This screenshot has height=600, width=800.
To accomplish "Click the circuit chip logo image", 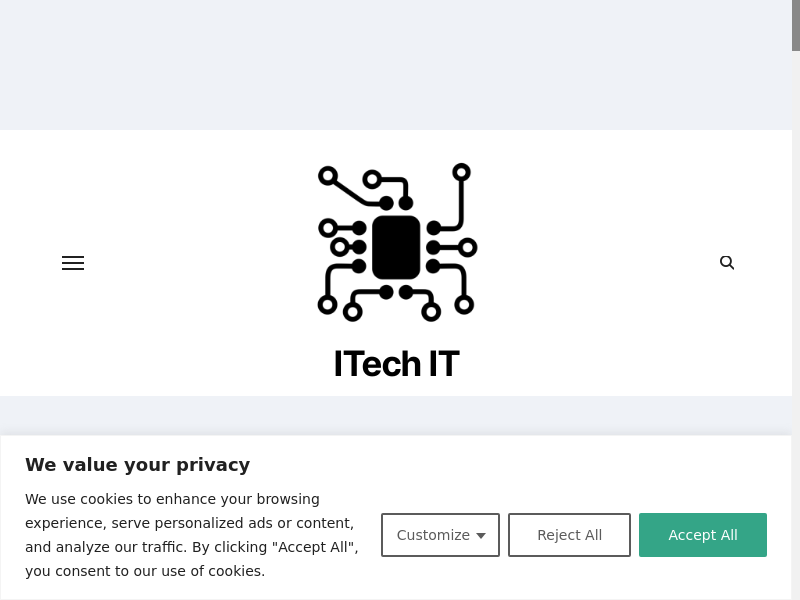I will coord(397,242).
